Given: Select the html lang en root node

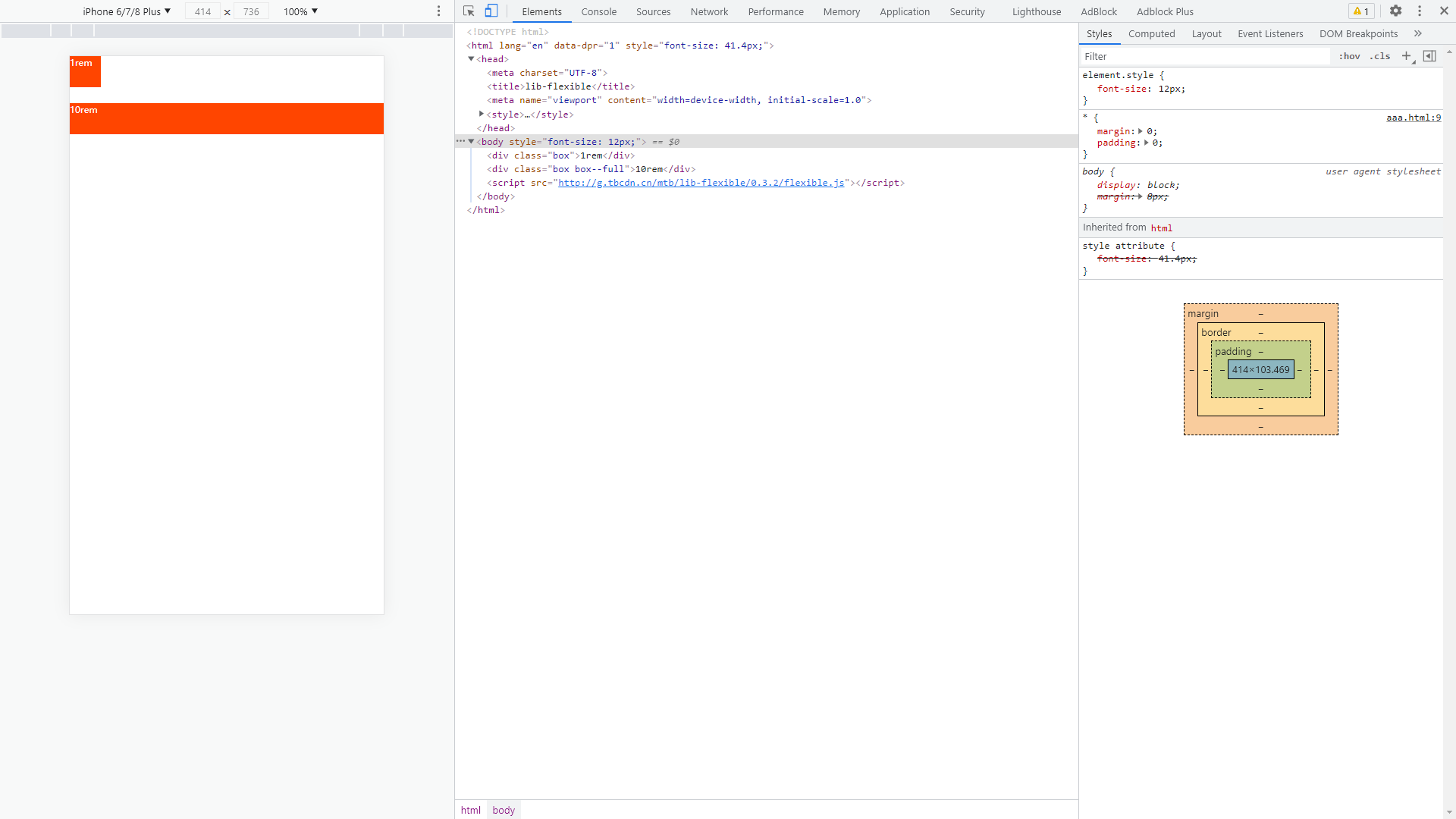Looking at the screenshot, I should [x=620, y=45].
